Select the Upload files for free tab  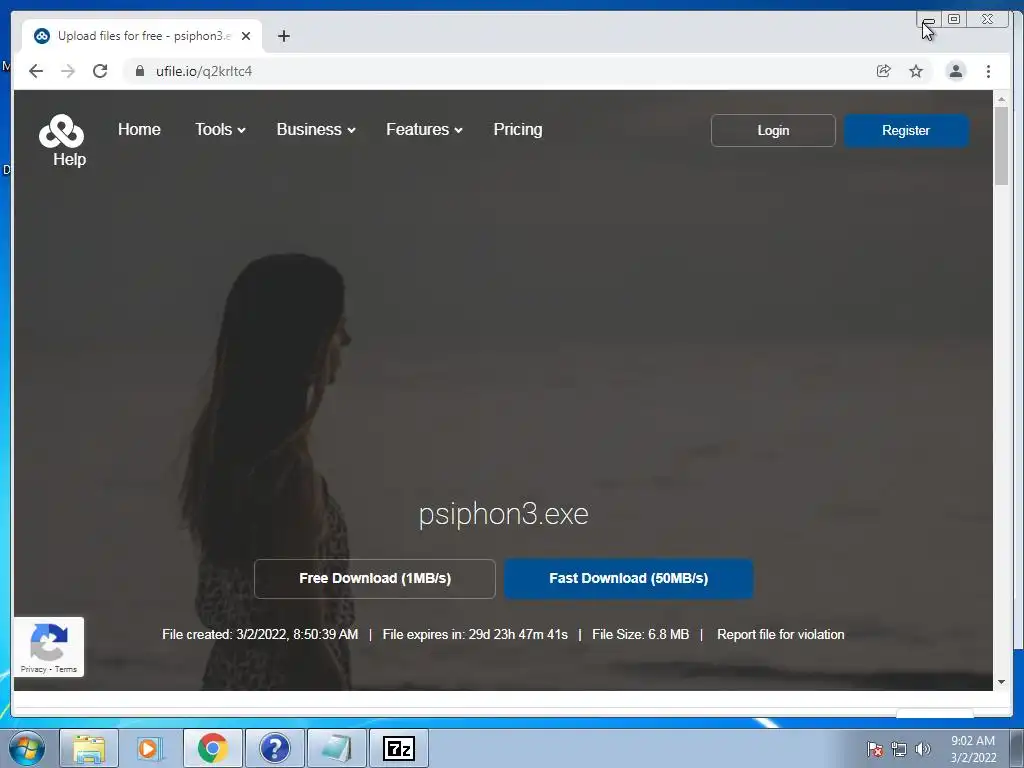[x=142, y=36]
